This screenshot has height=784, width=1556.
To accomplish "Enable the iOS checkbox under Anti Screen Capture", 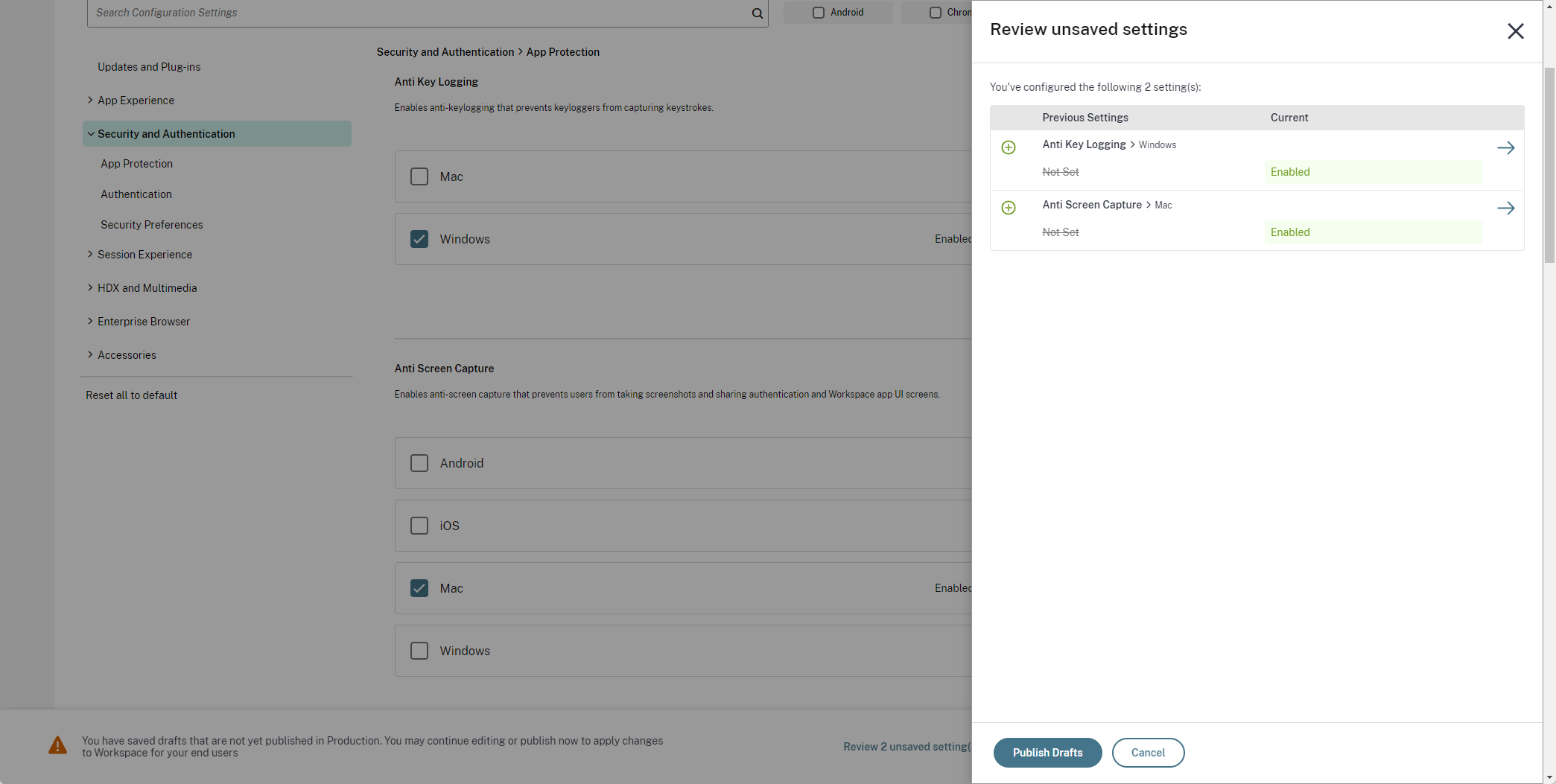I will point(419,526).
